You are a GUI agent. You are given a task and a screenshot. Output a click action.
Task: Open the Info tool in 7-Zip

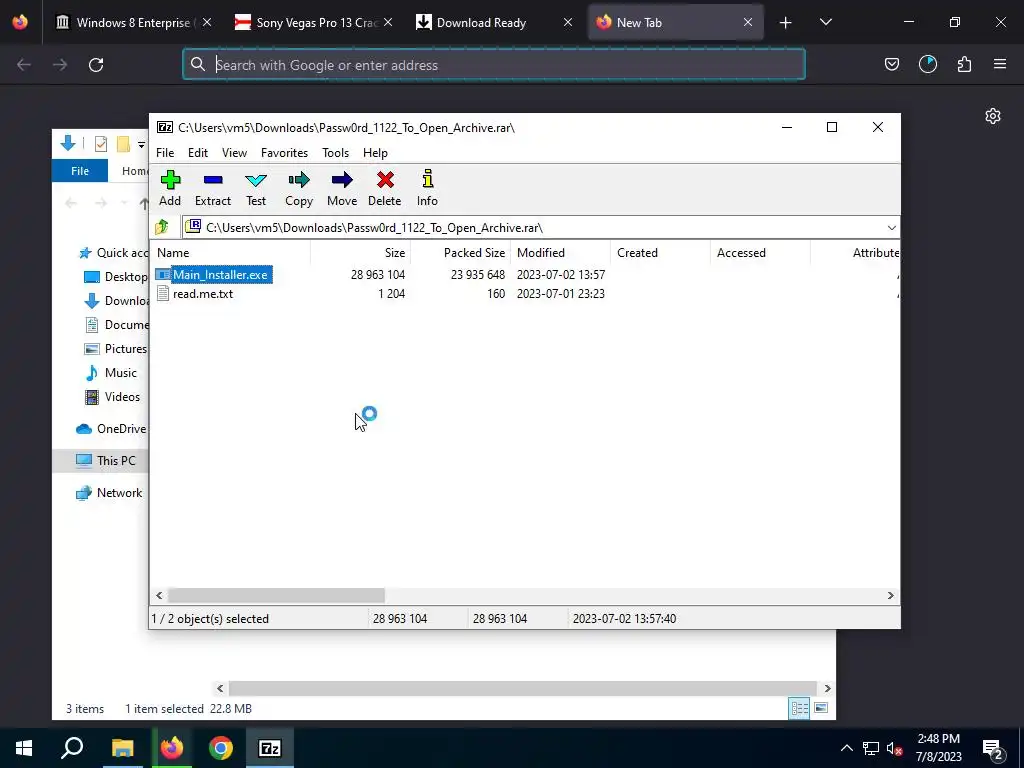427,189
